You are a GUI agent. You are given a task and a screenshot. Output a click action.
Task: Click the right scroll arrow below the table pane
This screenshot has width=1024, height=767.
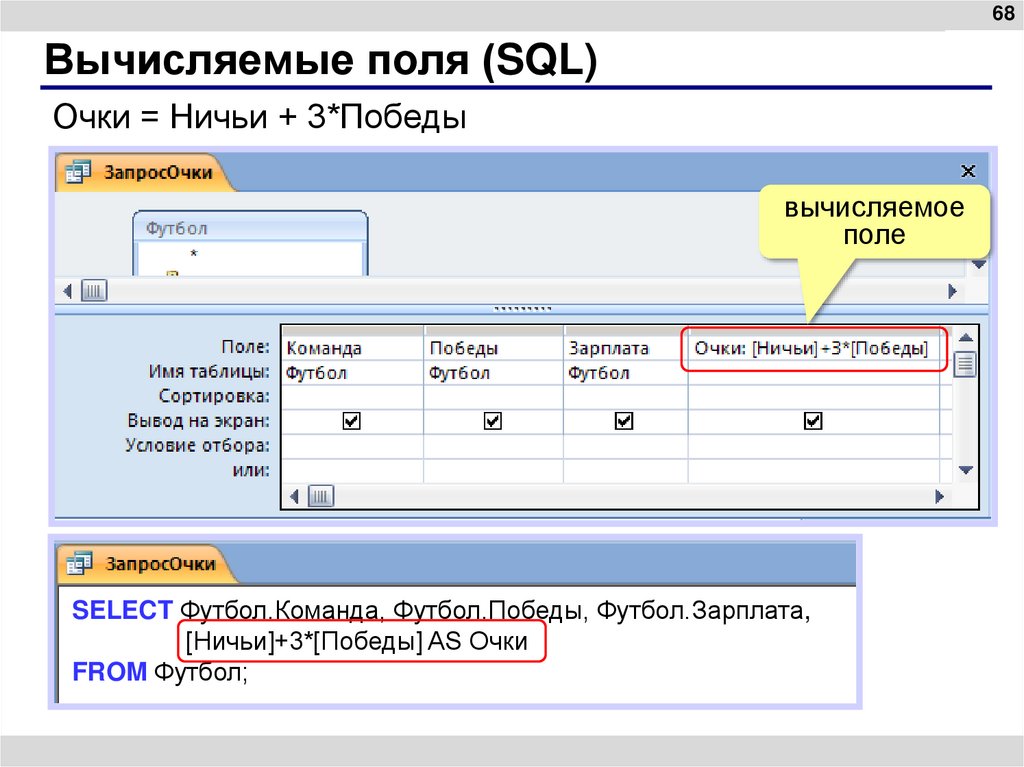point(950,290)
